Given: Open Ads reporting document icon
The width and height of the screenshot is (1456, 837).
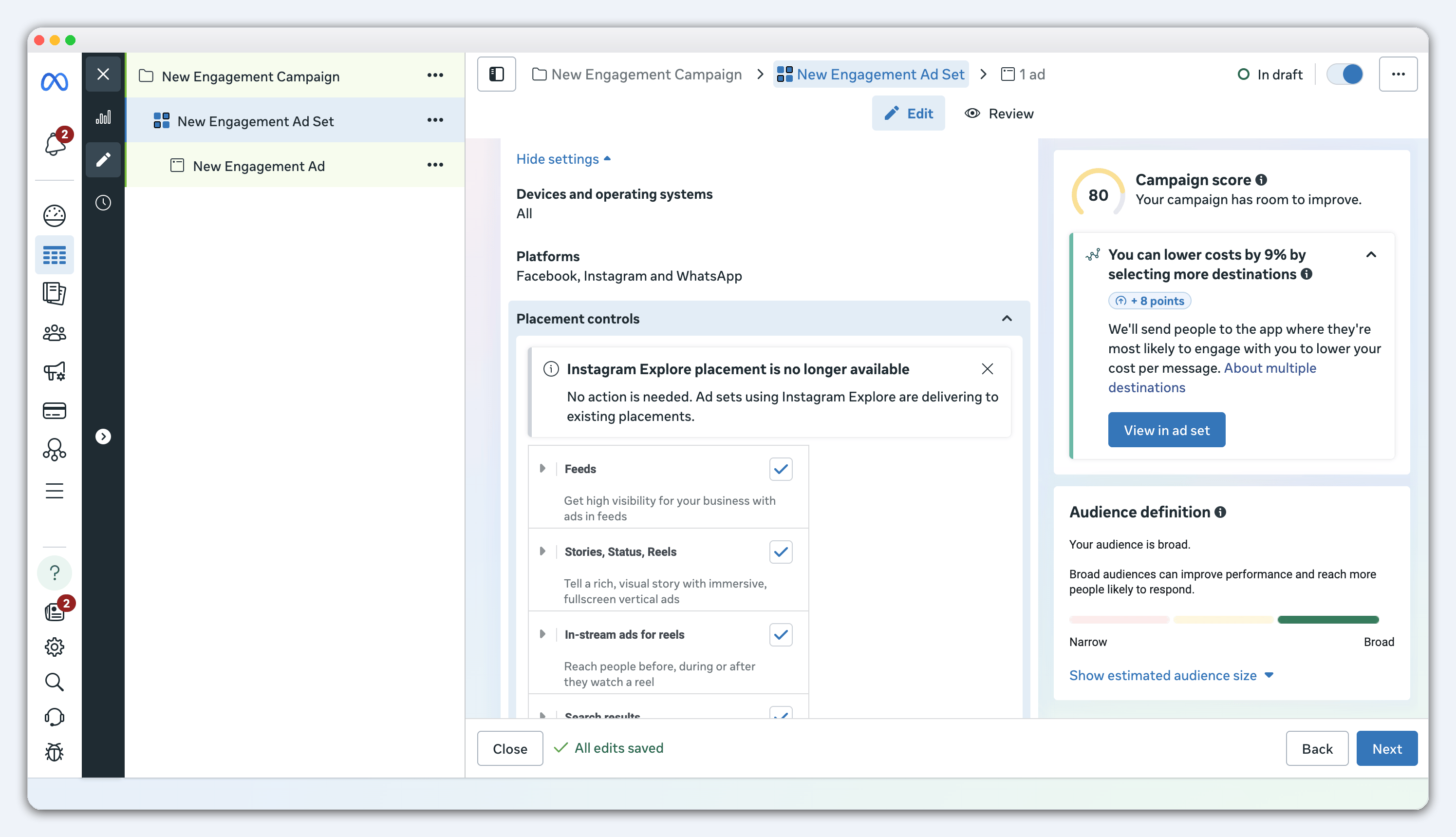Looking at the screenshot, I should tap(55, 293).
